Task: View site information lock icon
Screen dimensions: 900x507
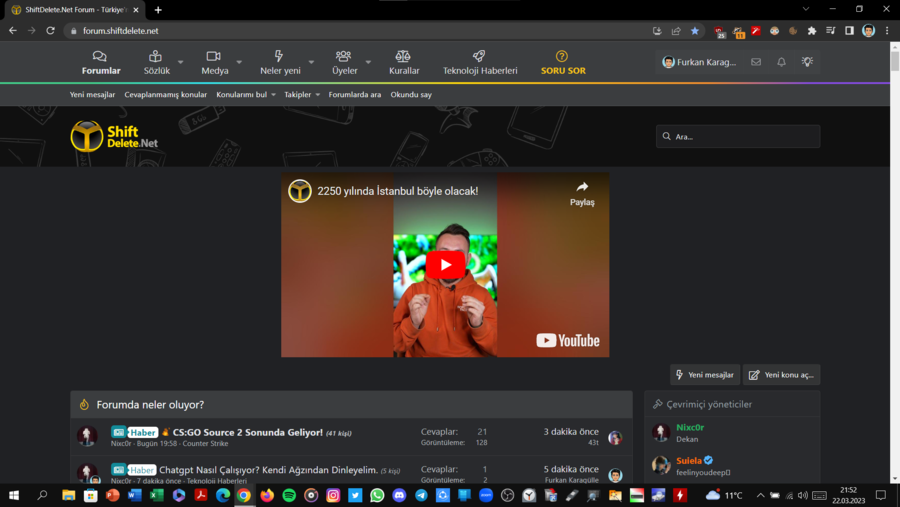Action: pyautogui.click(x=73, y=31)
